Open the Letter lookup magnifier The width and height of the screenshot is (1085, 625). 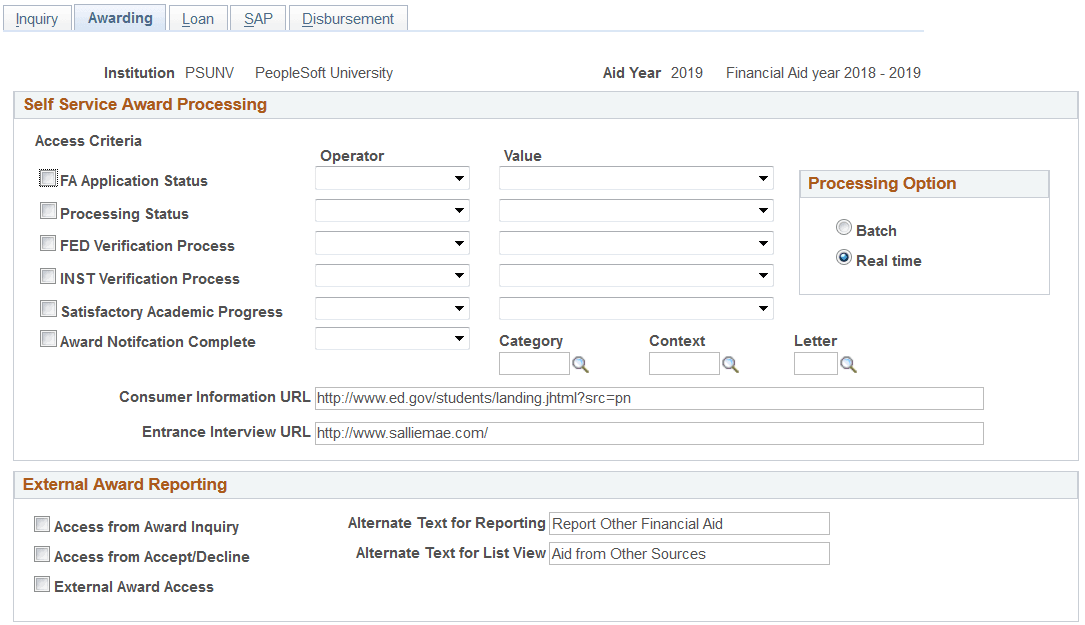[x=852, y=364]
